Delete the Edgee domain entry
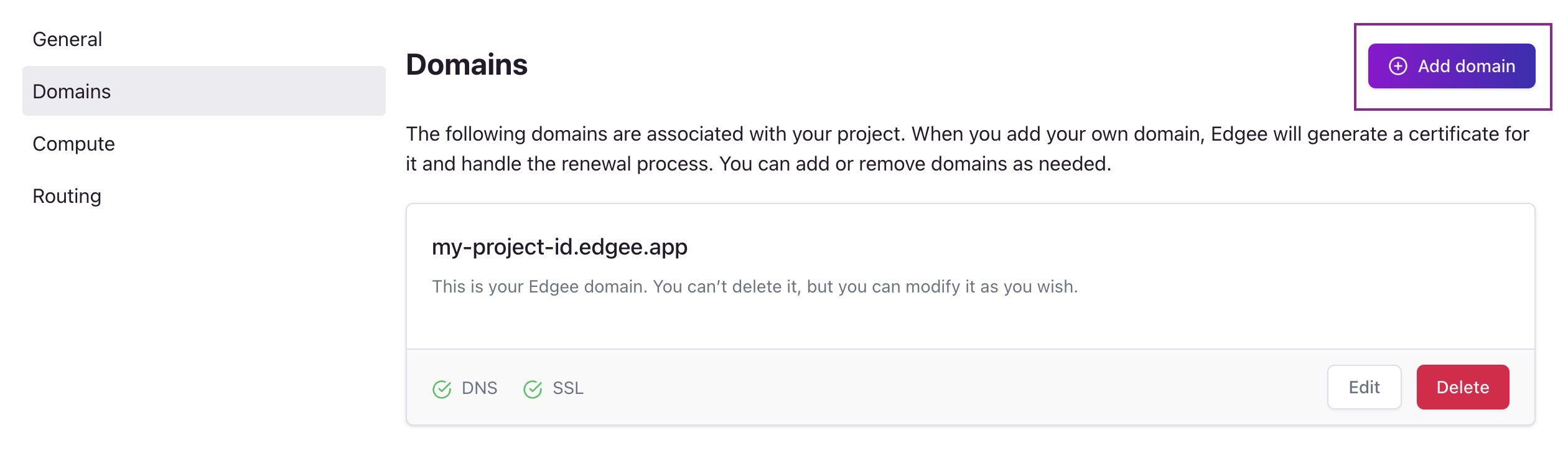 [x=1463, y=387]
